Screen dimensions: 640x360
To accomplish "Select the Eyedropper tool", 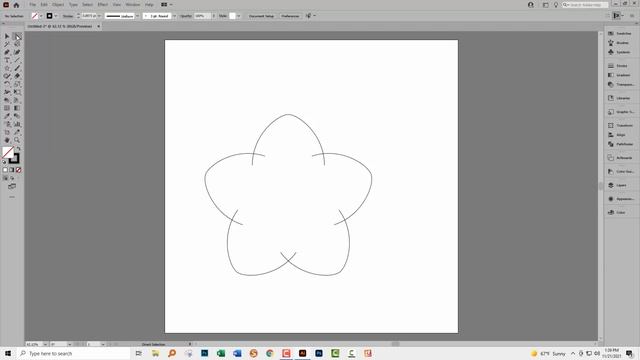I will tap(7, 116).
